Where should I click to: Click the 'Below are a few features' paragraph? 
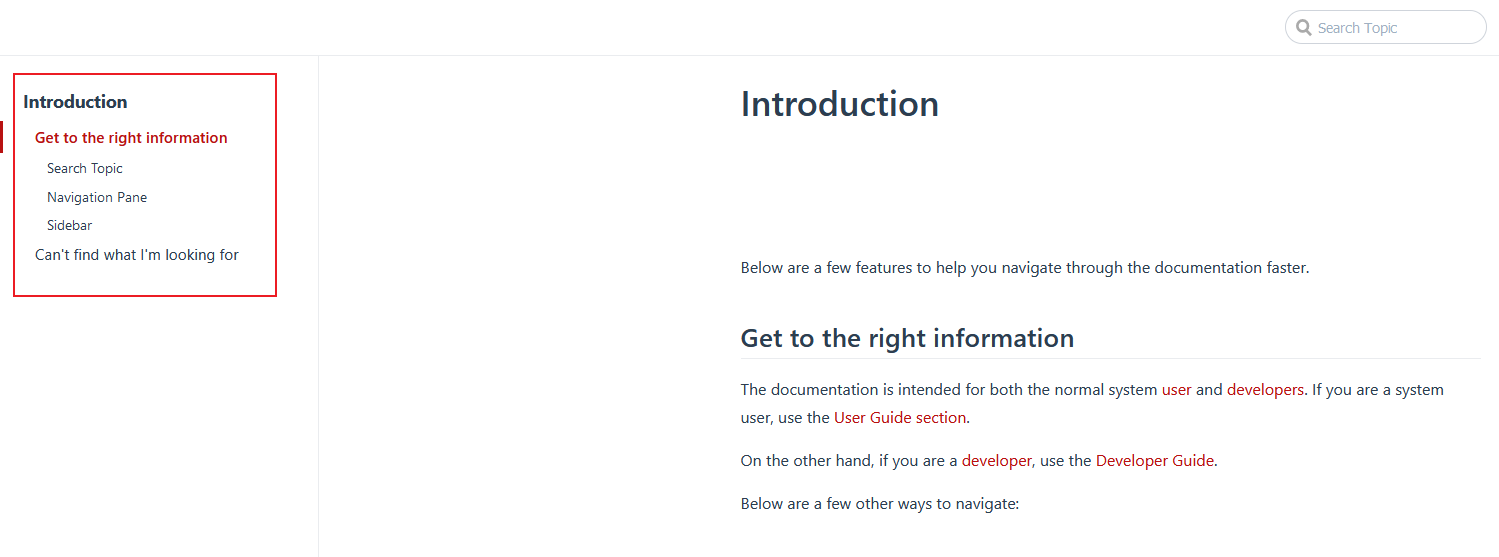(1024, 268)
